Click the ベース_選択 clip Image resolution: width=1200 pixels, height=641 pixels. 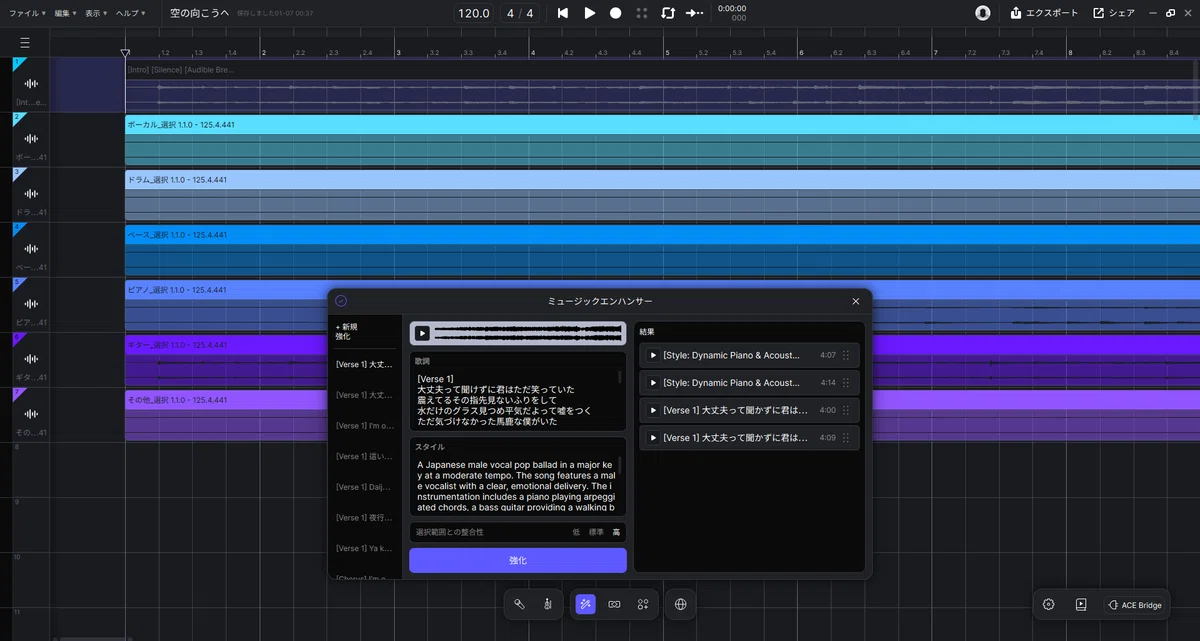coord(662,250)
